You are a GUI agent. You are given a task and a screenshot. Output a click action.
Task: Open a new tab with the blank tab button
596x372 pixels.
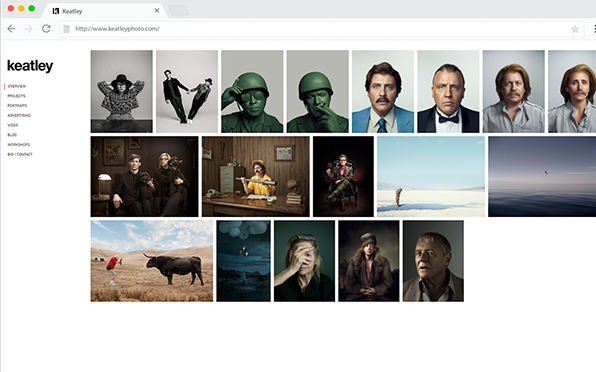point(179,11)
